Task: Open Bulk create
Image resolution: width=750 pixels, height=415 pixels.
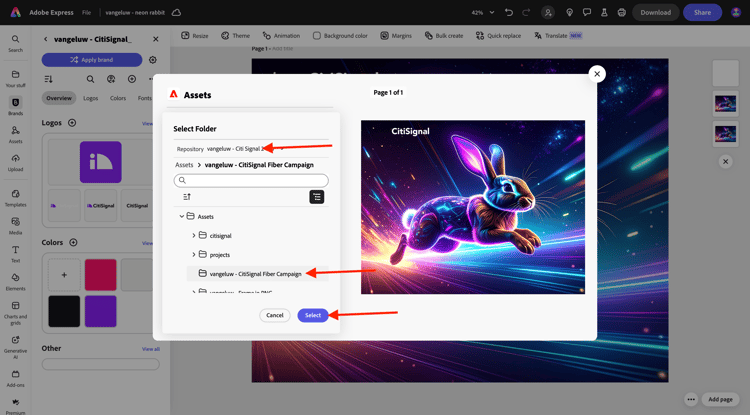Action: point(444,35)
